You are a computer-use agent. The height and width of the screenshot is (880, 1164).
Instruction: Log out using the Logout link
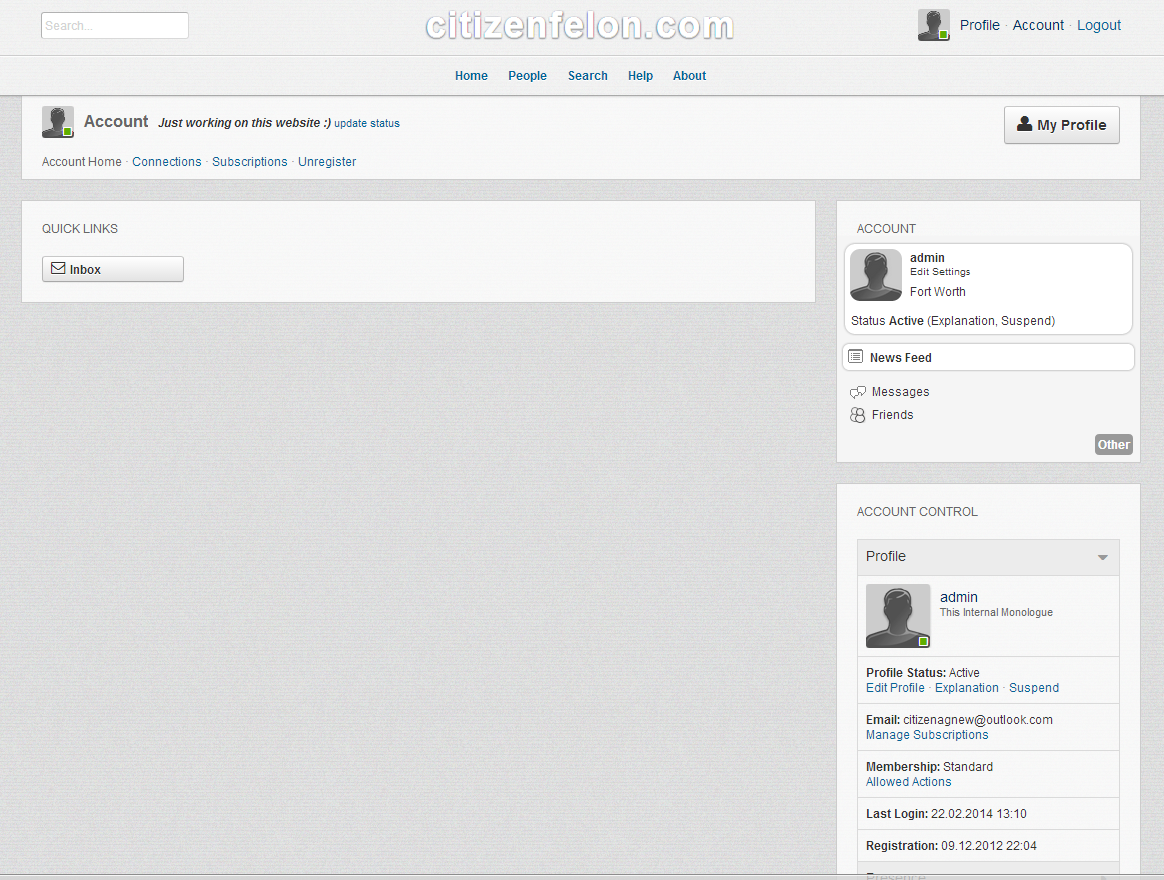pos(1099,25)
